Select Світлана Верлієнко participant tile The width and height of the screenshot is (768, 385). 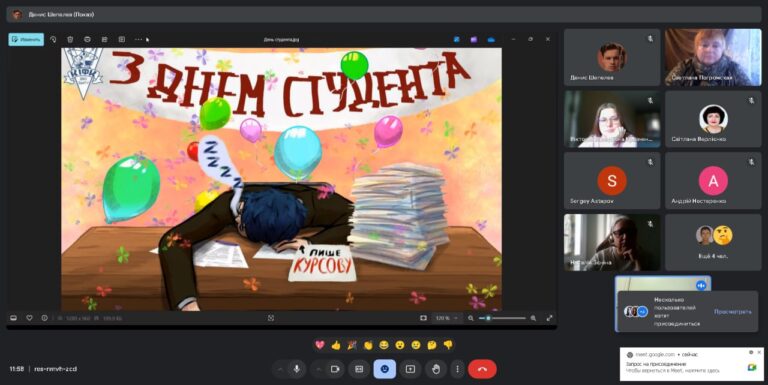[x=713, y=119]
